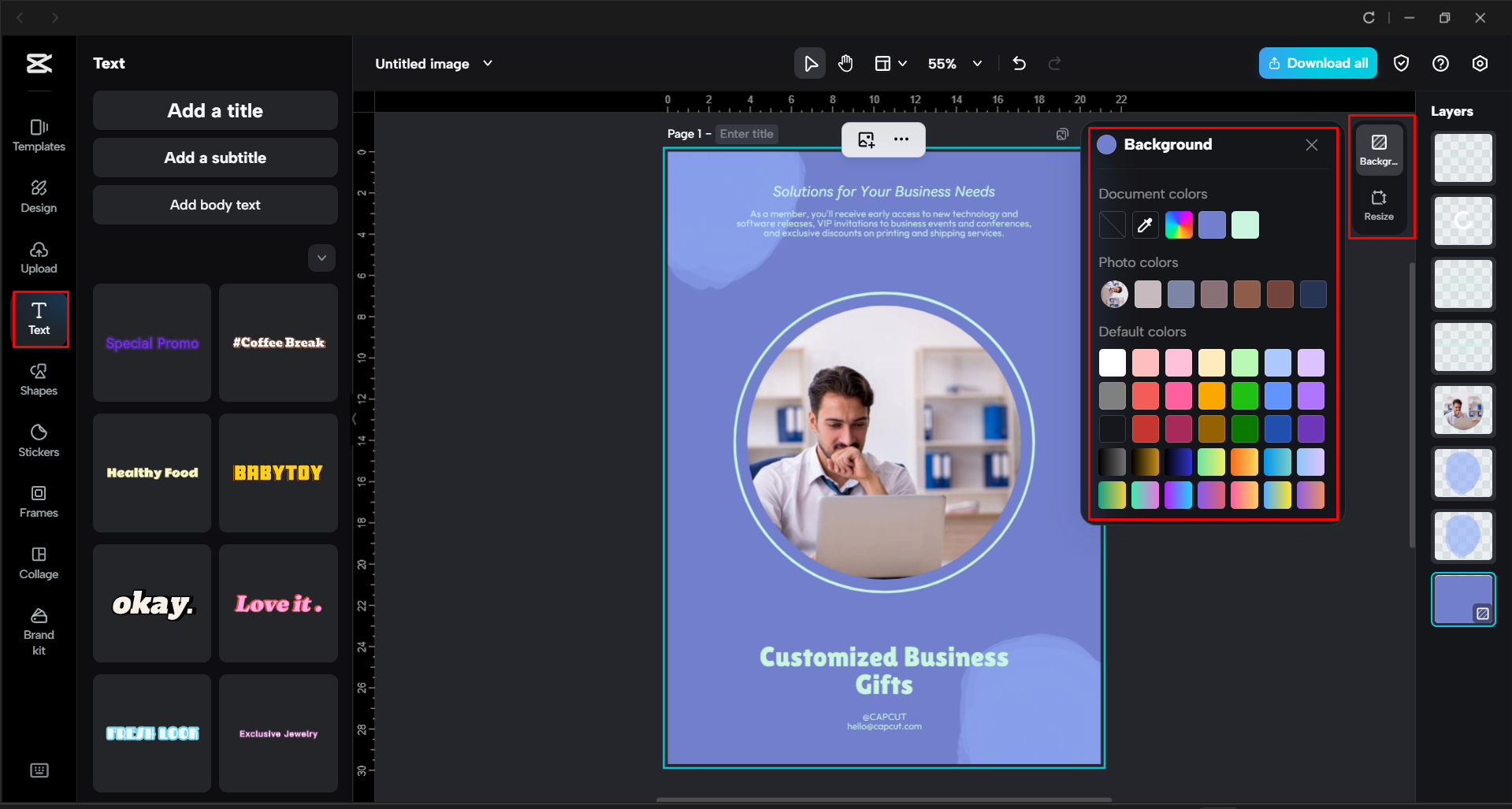This screenshot has height=809, width=1512.
Task: Open the zoom level dropdown showing 55%
Action: tap(955, 63)
